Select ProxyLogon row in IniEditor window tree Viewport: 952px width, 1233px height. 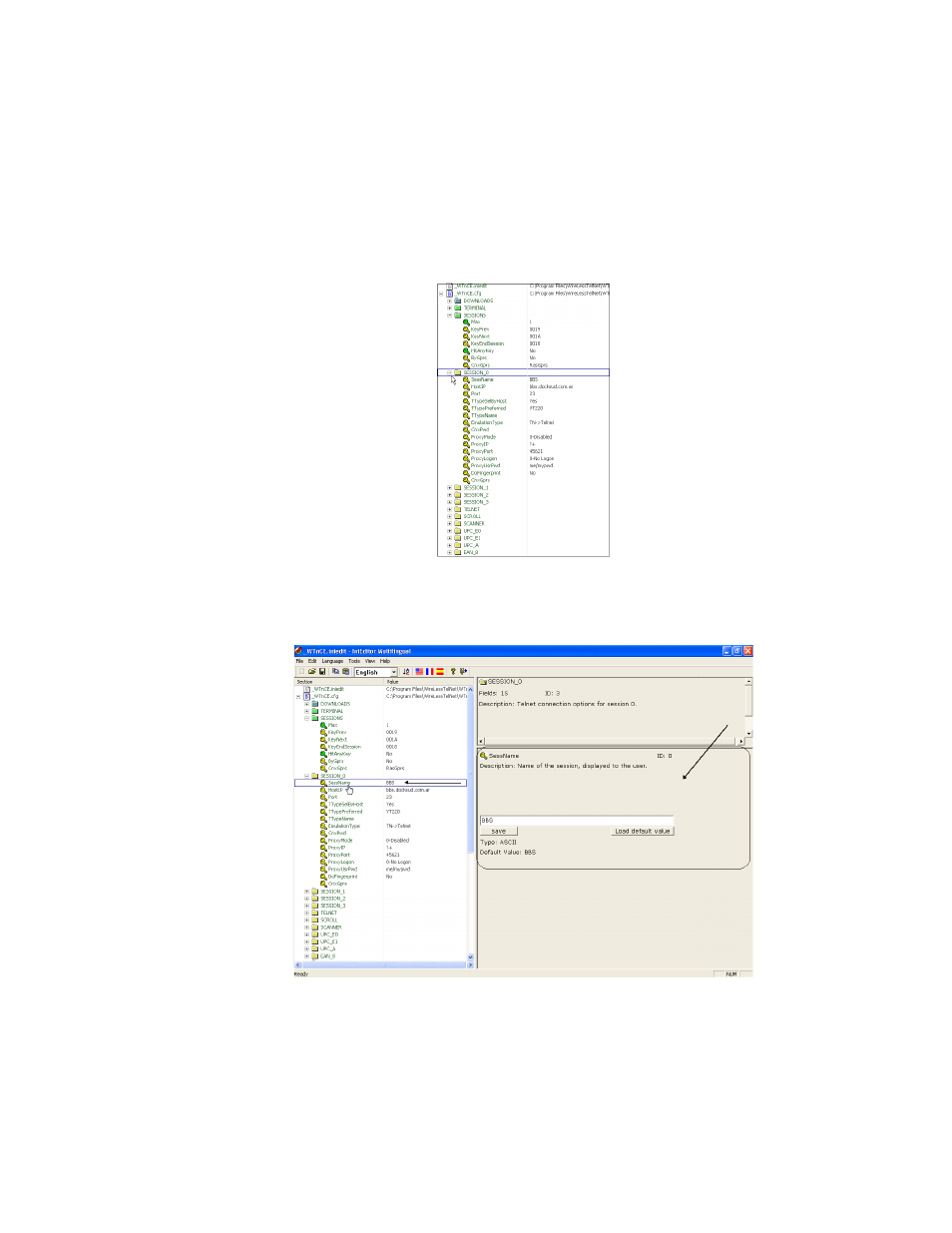pyautogui.click(x=380, y=862)
